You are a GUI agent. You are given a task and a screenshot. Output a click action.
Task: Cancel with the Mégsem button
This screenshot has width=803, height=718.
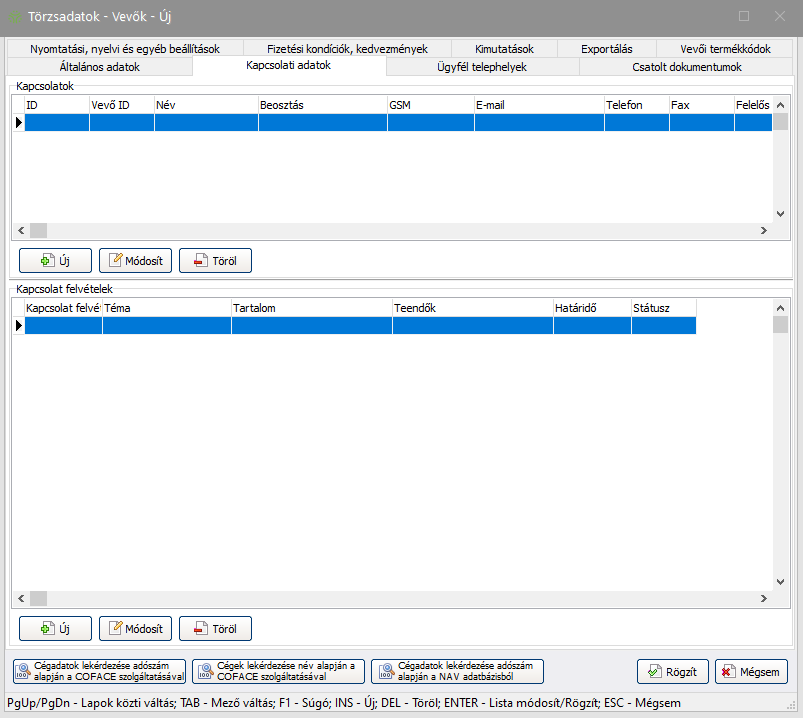(x=751, y=671)
